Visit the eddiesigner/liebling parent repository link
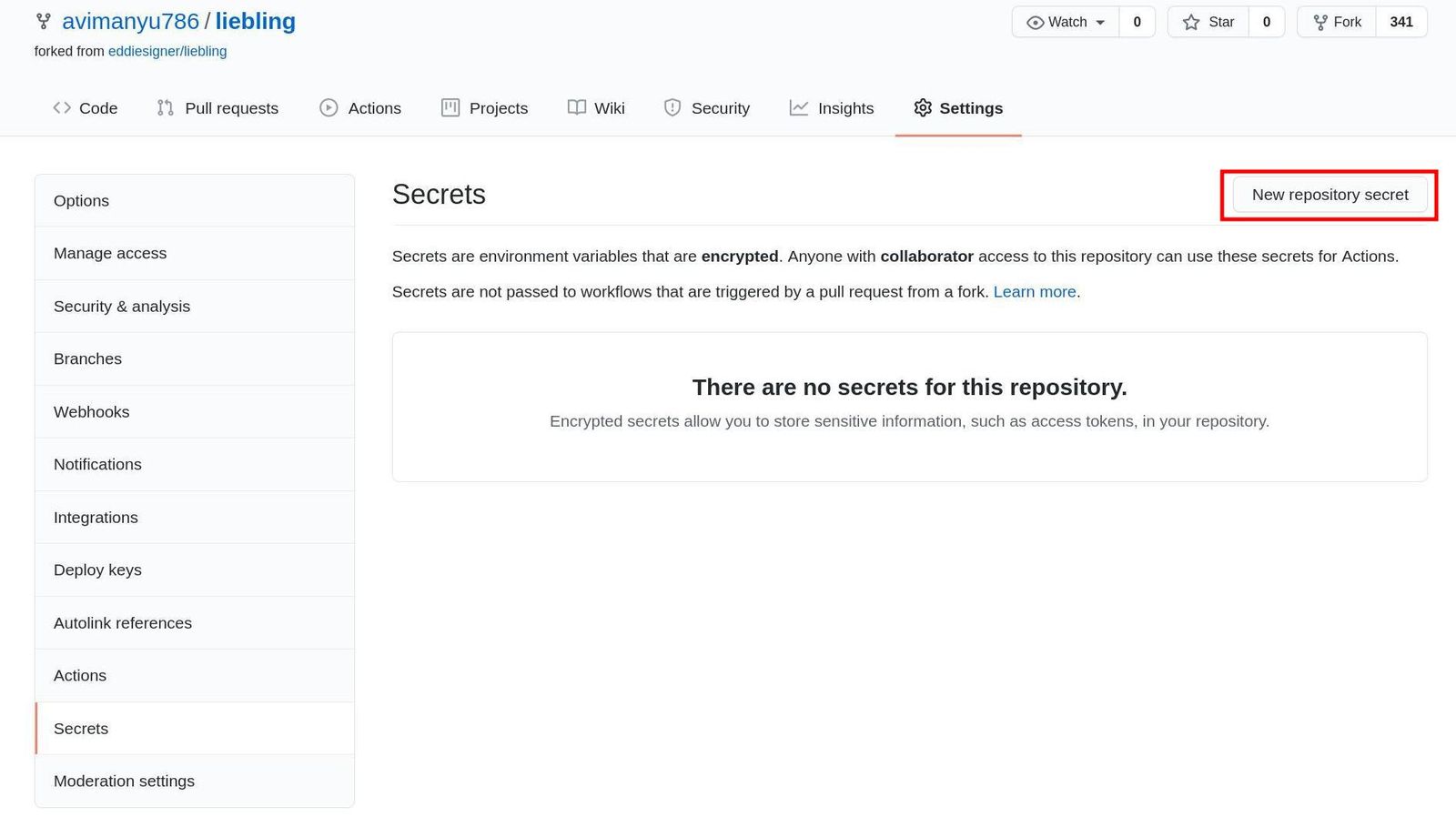The image size is (1456, 827). tap(167, 51)
